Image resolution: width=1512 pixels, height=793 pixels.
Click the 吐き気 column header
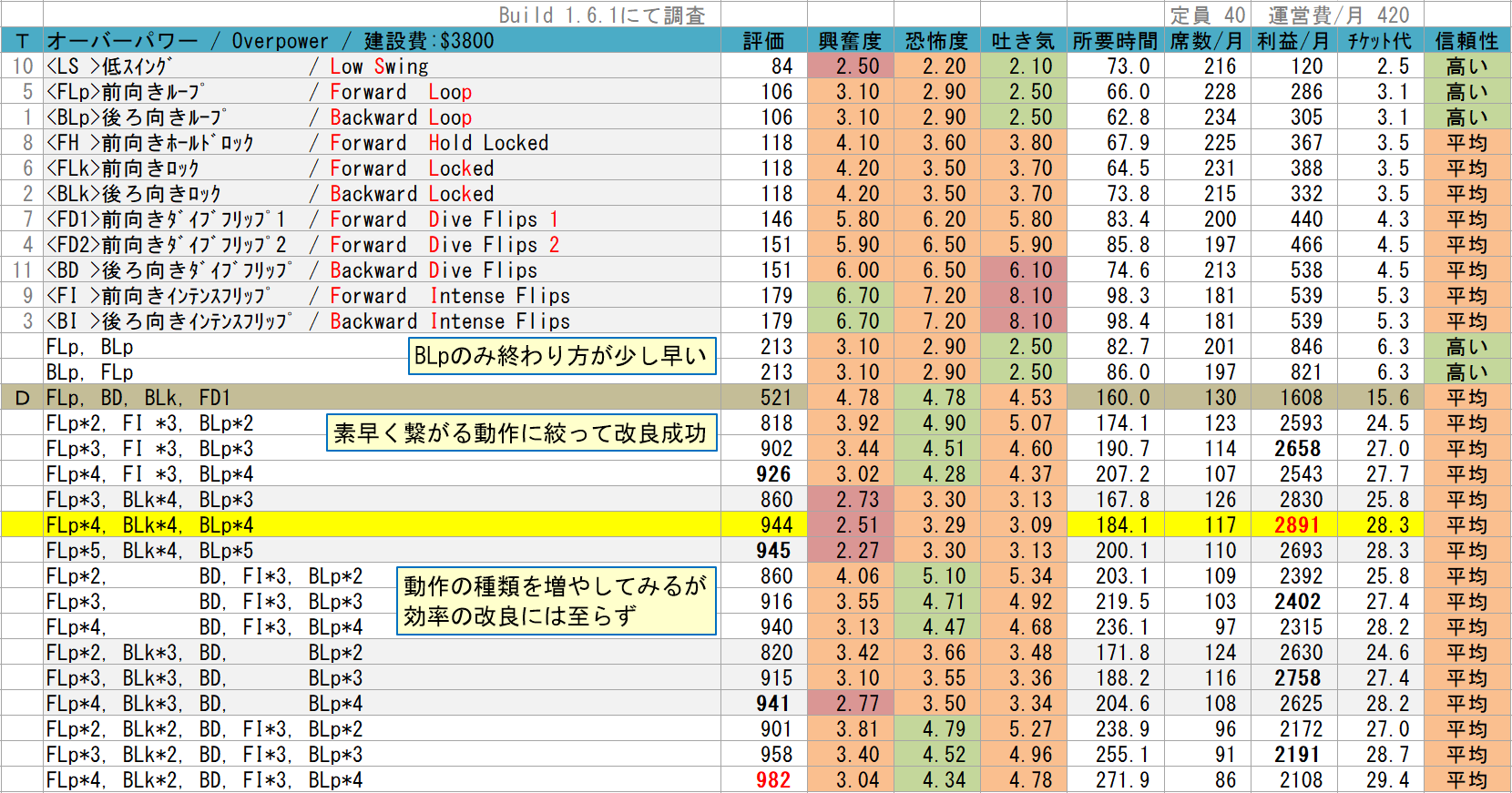click(x=1023, y=41)
